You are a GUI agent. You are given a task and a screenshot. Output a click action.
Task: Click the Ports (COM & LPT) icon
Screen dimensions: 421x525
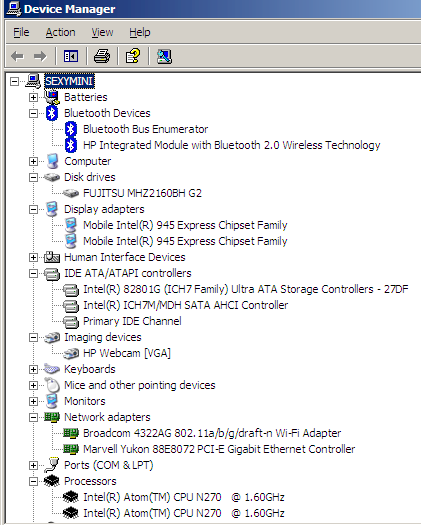[x=52, y=465]
